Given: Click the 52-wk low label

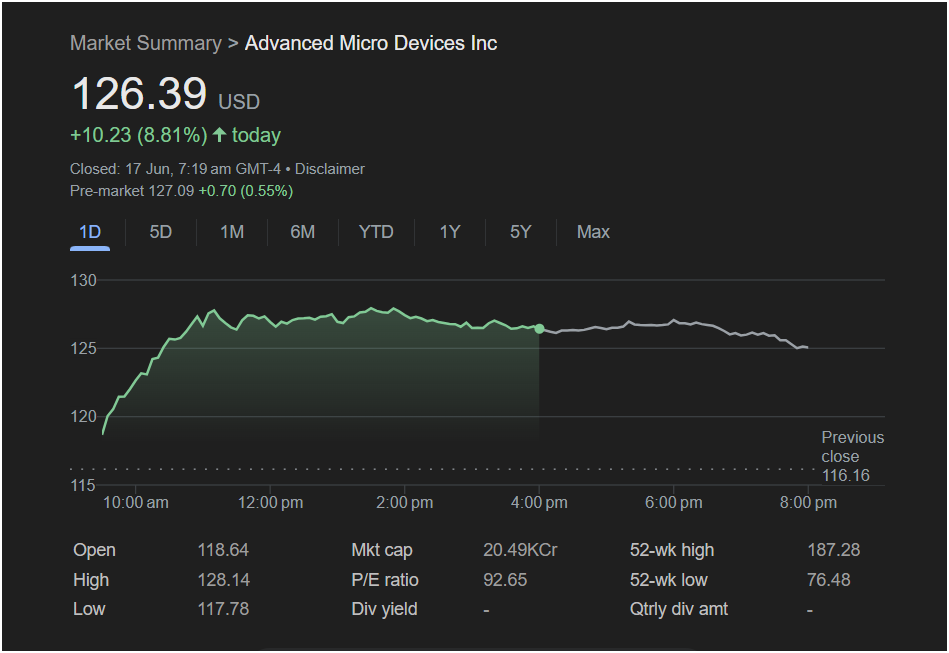Looking at the screenshot, I should (x=669, y=580).
